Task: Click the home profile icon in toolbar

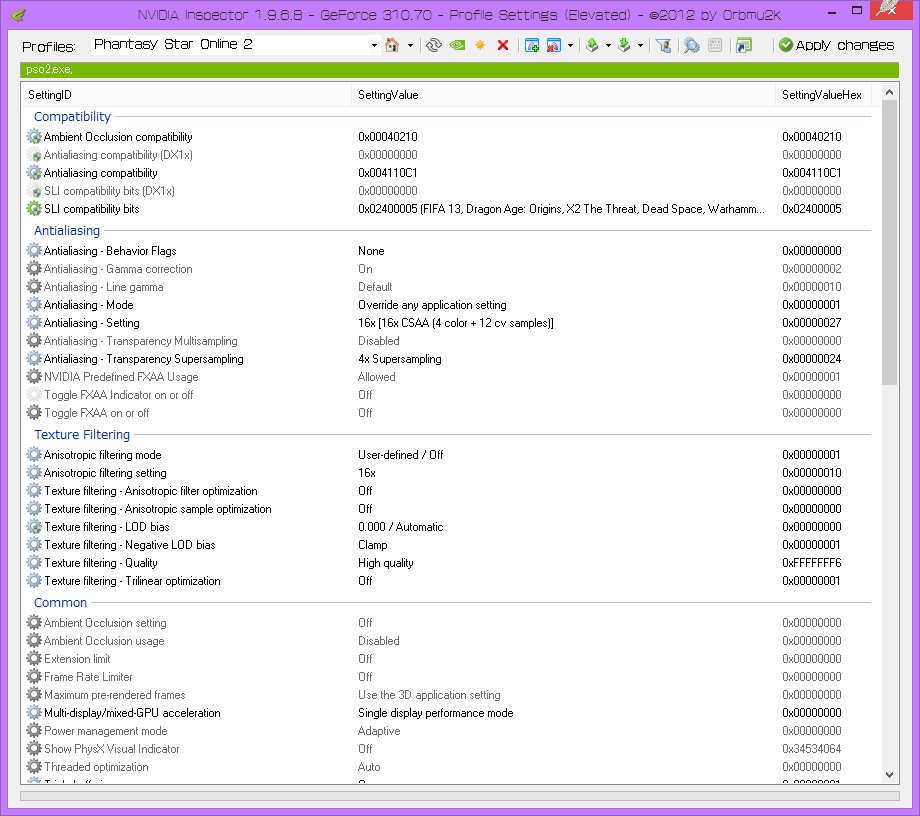Action: (392, 45)
